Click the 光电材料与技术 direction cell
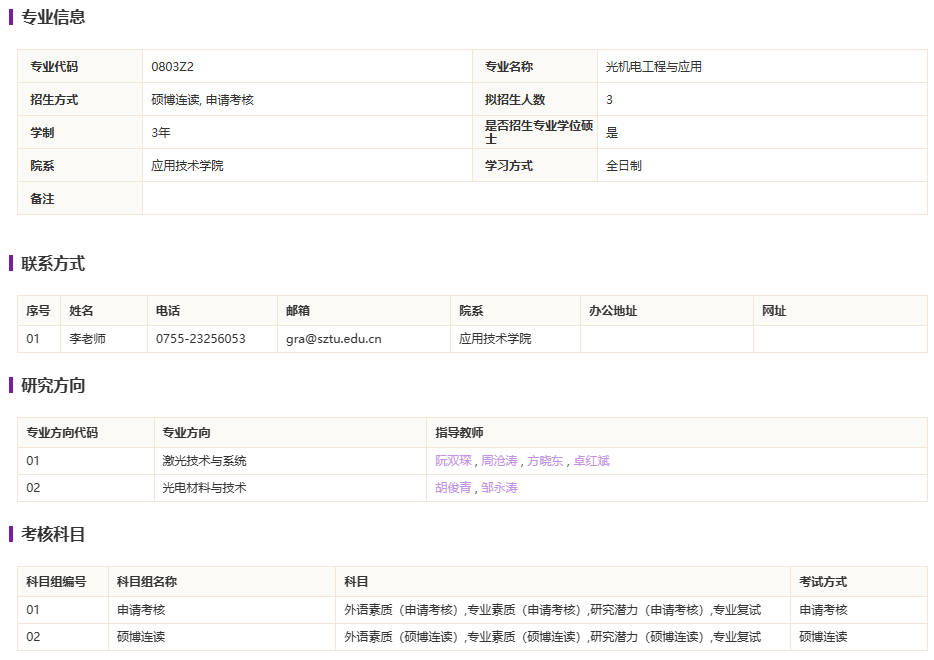Image resolution: width=934 pixels, height=660 pixels. [x=204, y=488]
